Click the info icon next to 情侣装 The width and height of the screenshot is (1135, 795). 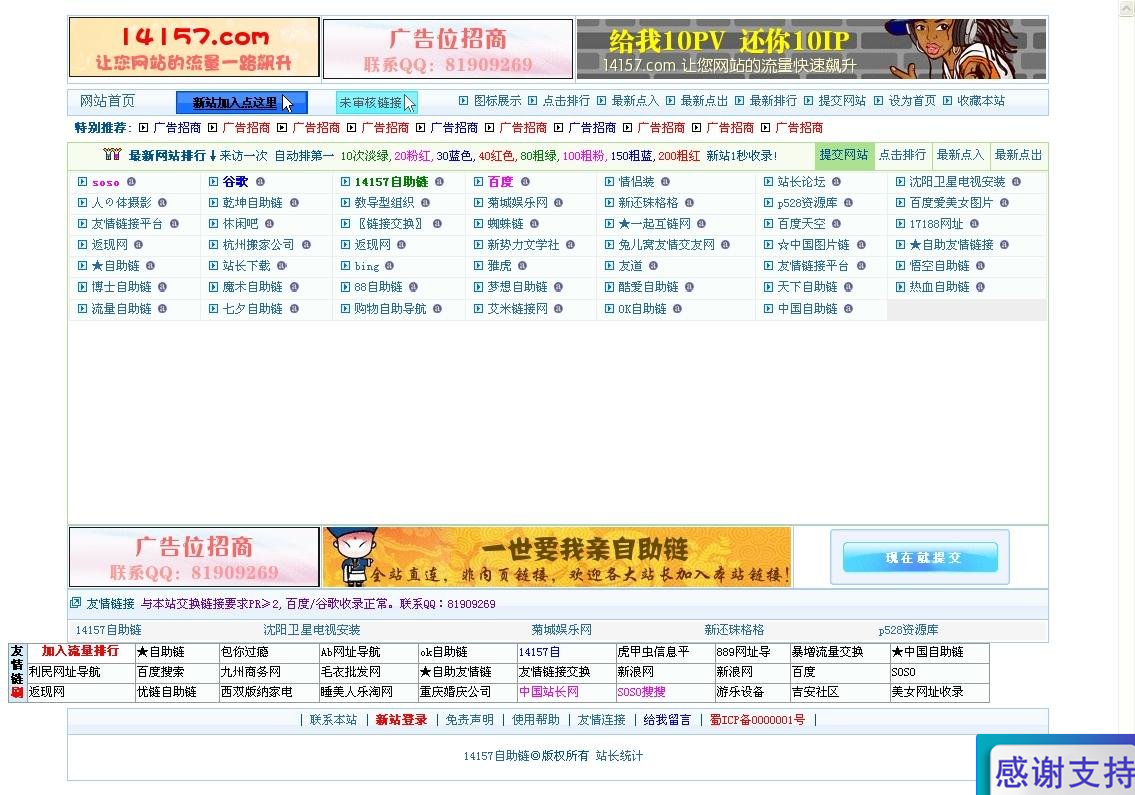665,182
